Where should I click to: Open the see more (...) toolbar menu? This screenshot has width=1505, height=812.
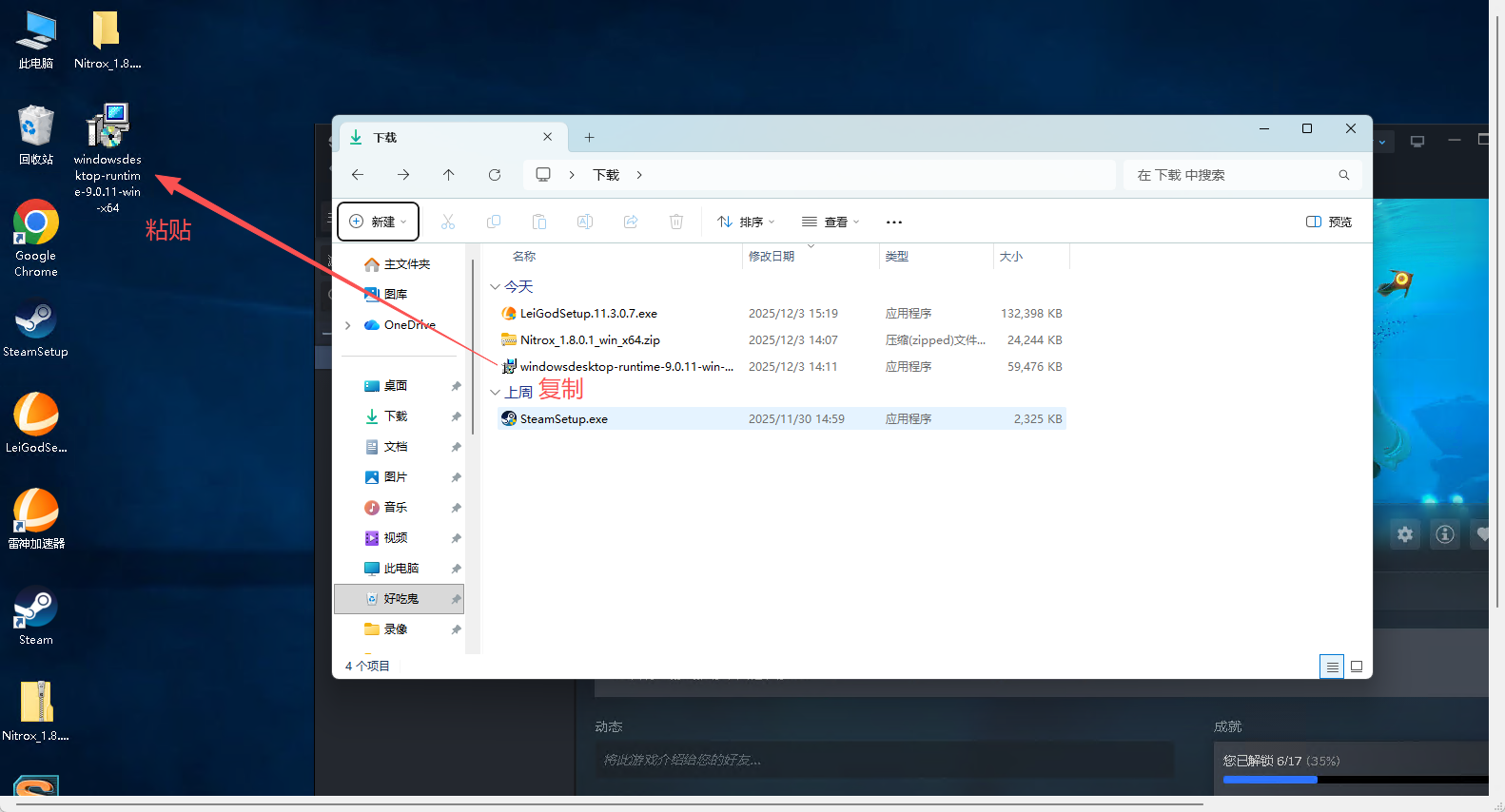coord(893,222)
